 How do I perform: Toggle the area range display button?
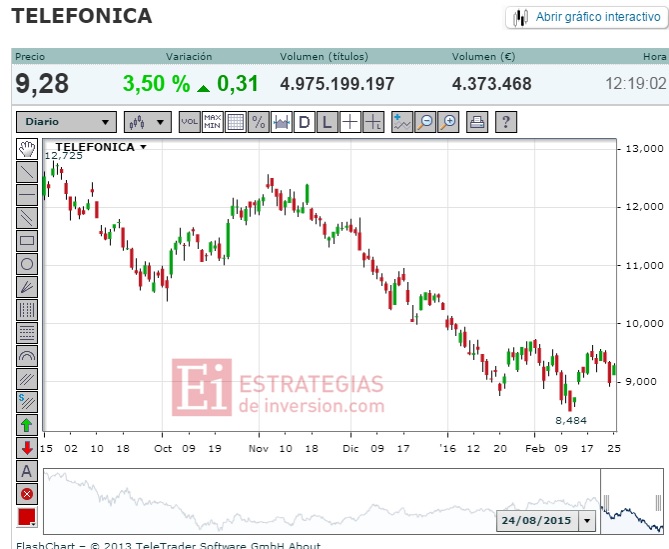[282, 122]
